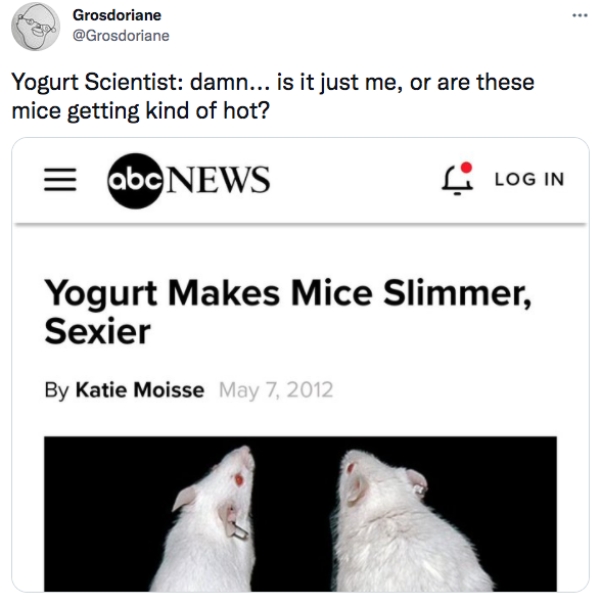
Task: Click the @Grosdoriane handle
Action: [122, 36]
